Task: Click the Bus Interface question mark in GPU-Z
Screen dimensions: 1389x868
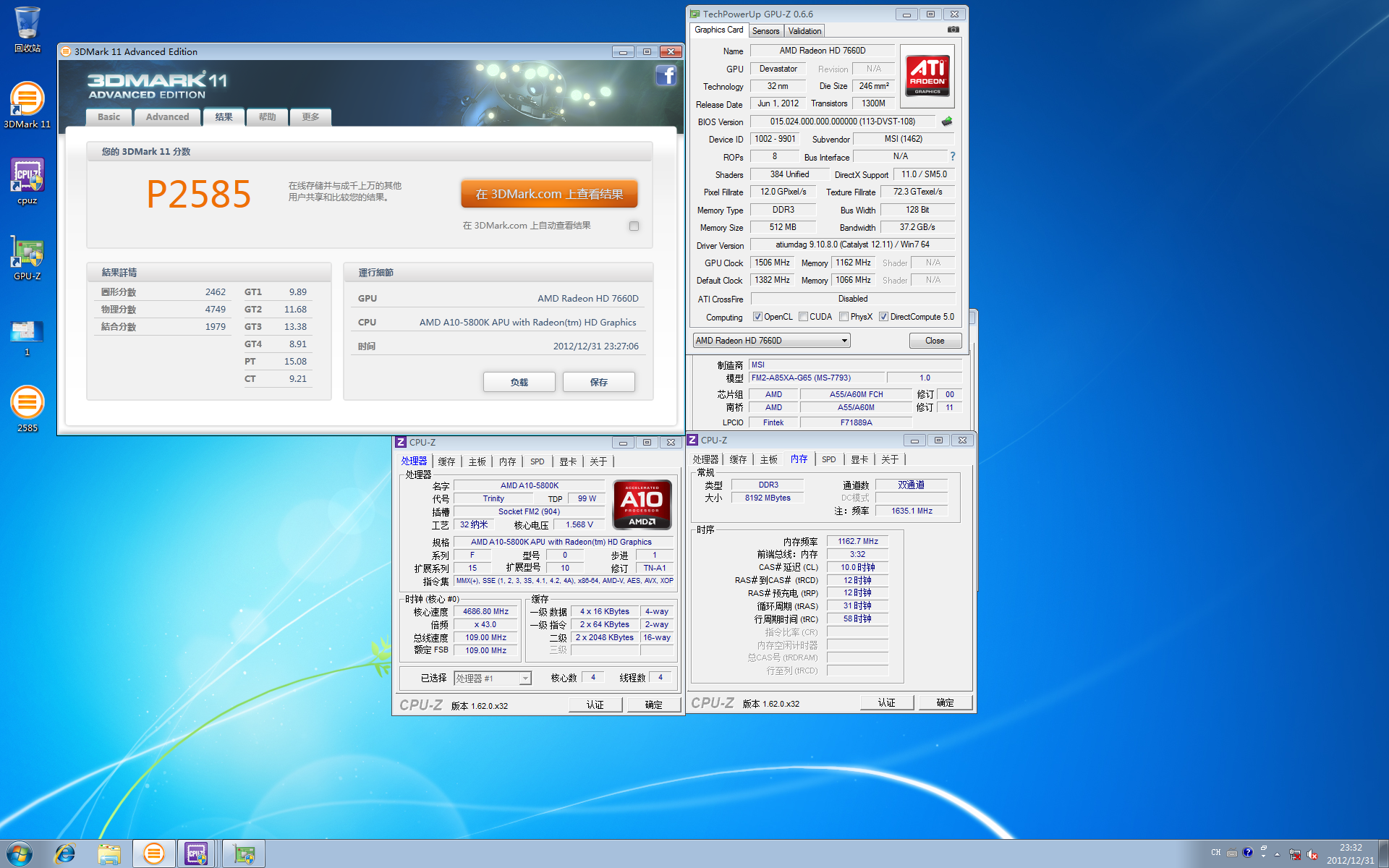Action: point(952,156)
